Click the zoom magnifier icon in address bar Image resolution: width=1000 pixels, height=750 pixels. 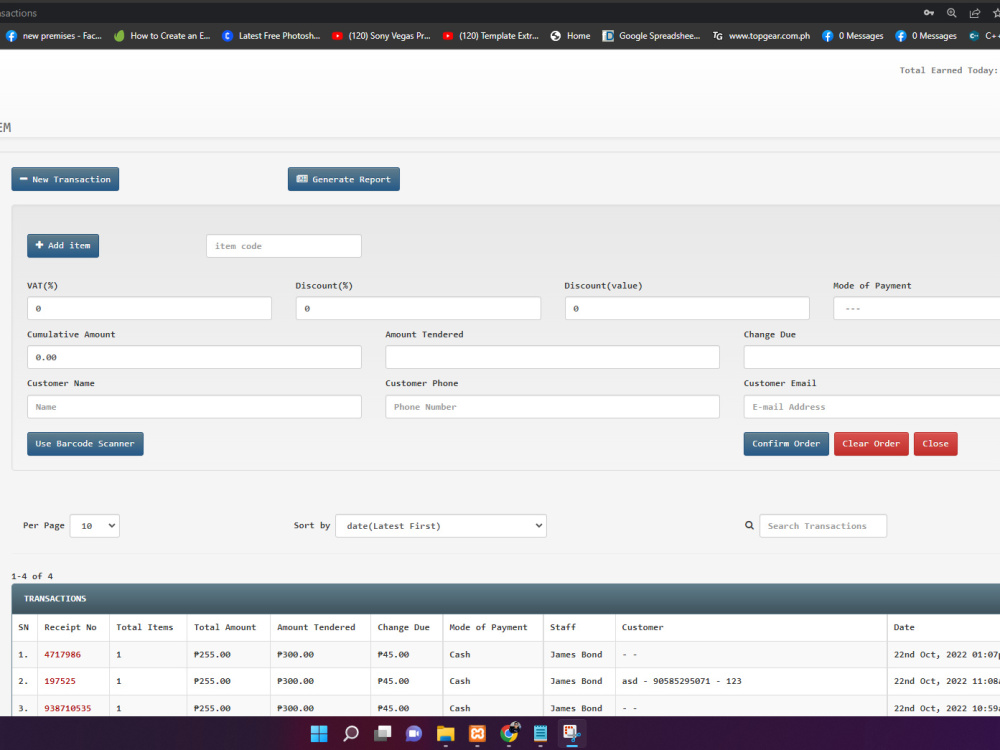pos(952,13)
